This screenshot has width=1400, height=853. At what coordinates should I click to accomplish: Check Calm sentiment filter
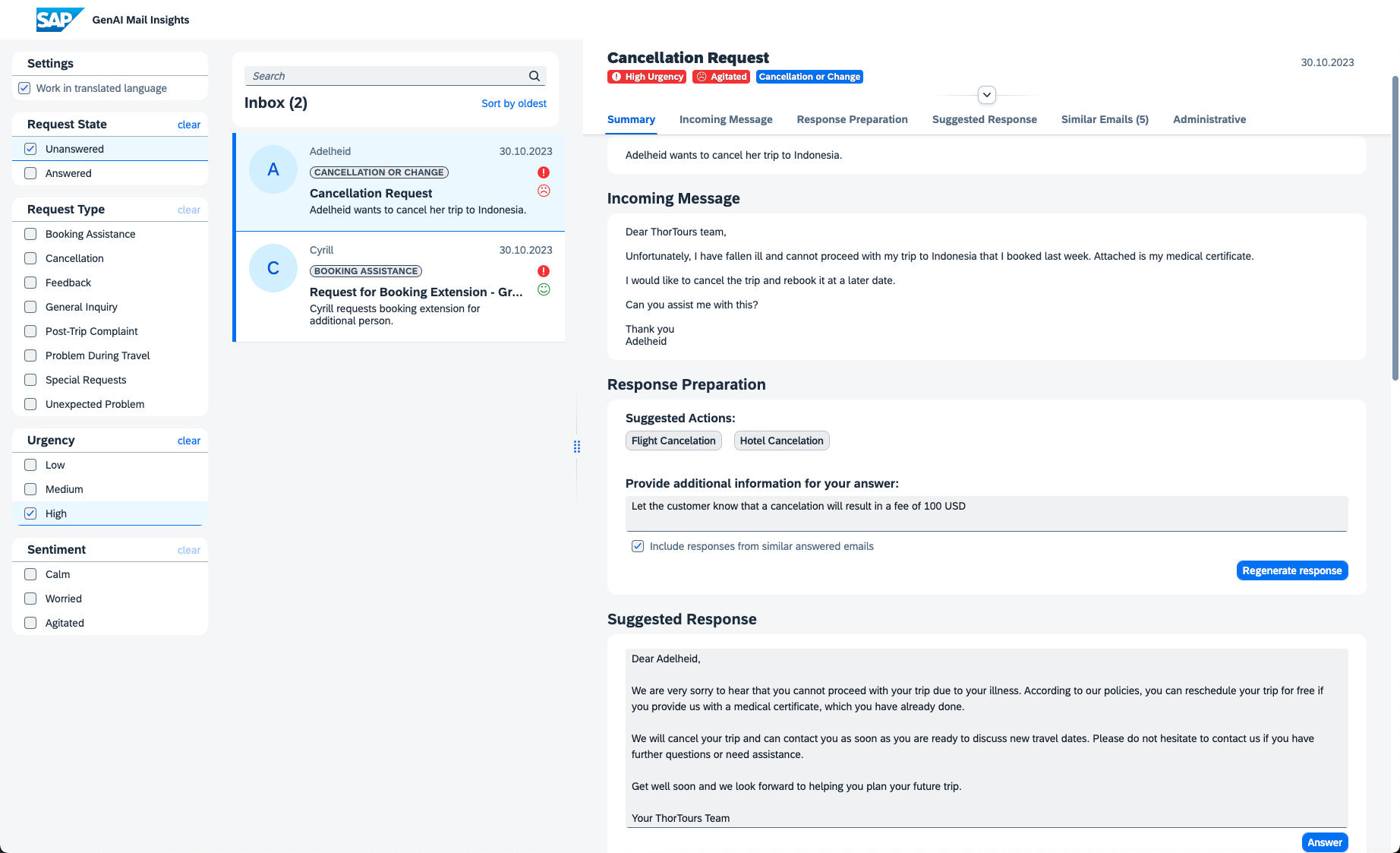tap(30, 574)
